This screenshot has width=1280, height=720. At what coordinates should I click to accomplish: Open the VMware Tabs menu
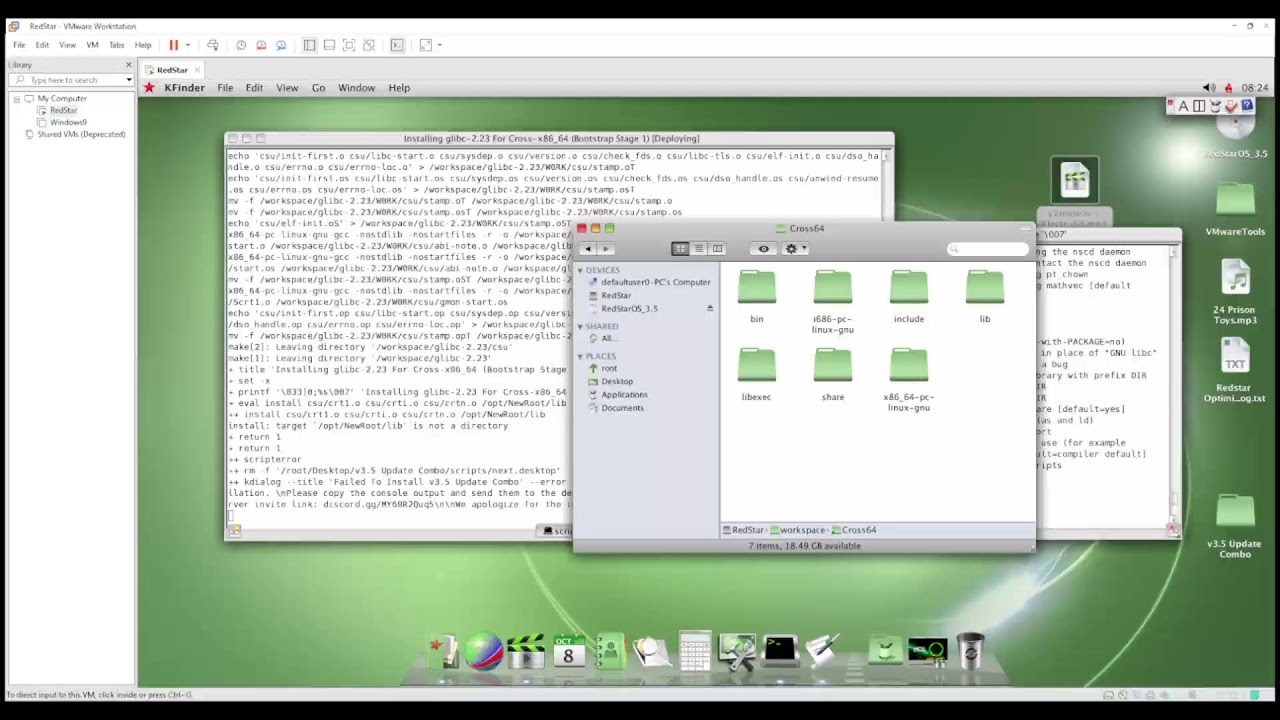(x=117, y=45)
